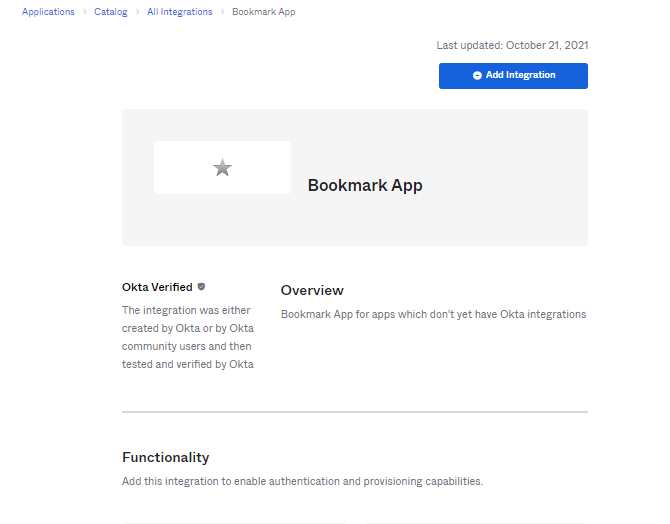Screen dimensions: 670x524
Task: Select the Bookmark App breadcrumb item
Action: pyautogui.click(x=263, y=12)
